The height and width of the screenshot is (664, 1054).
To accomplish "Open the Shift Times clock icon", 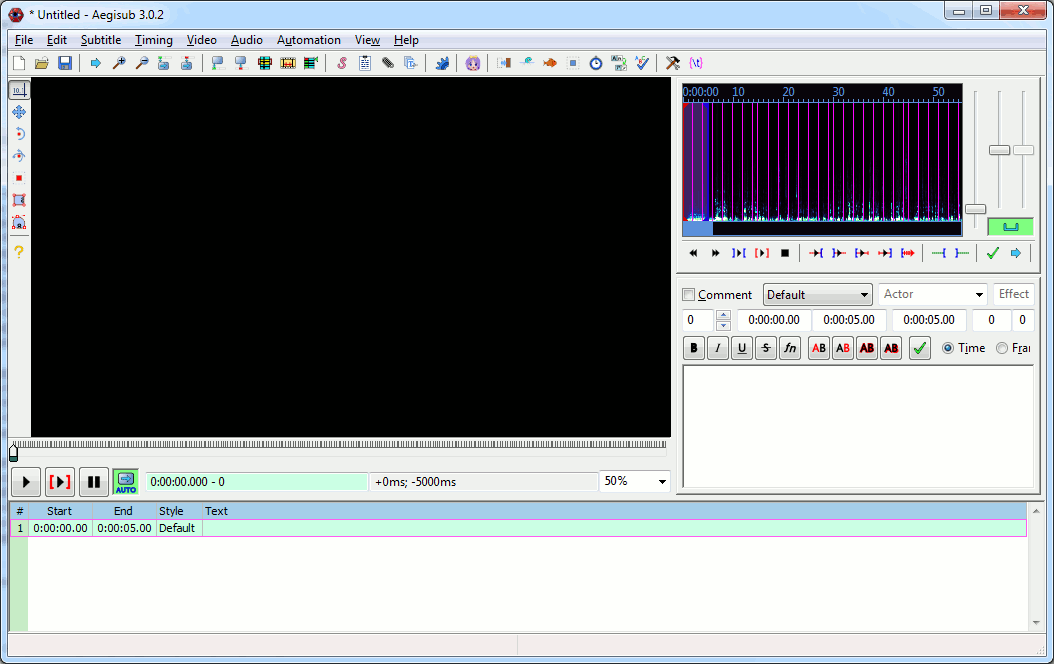I will click(596, 63).
